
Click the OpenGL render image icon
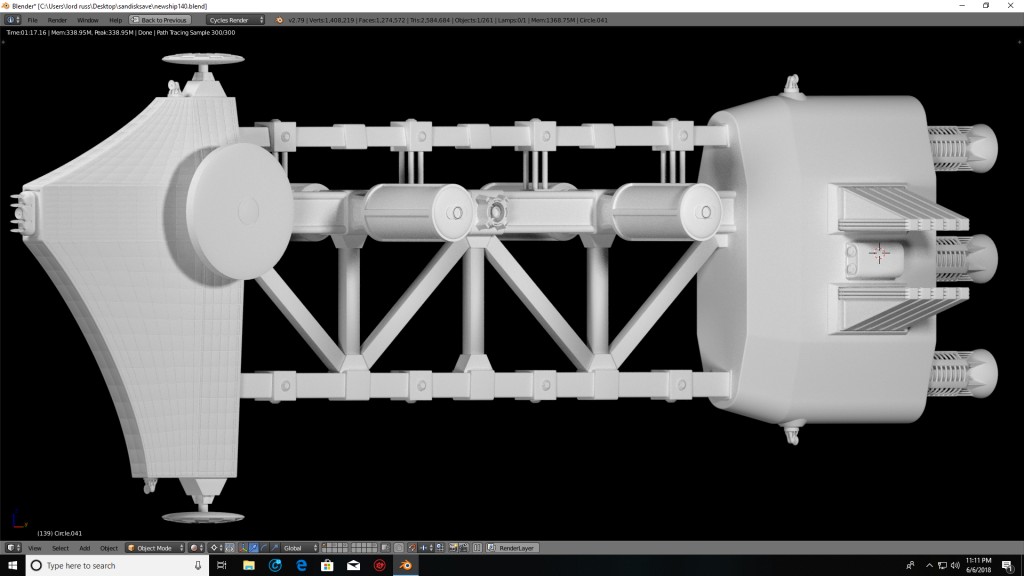tap(454, 548)
